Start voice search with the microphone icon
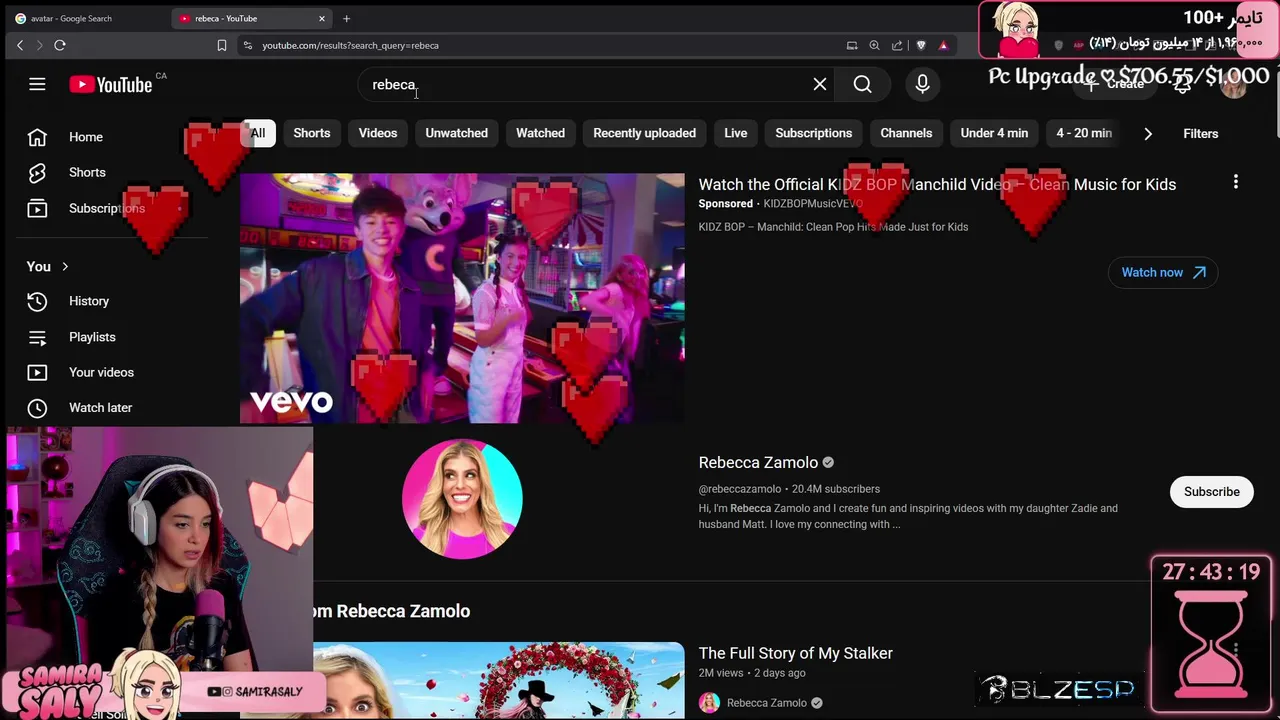The height and width of the screenshot is (720, 1280). pos(923,85)
